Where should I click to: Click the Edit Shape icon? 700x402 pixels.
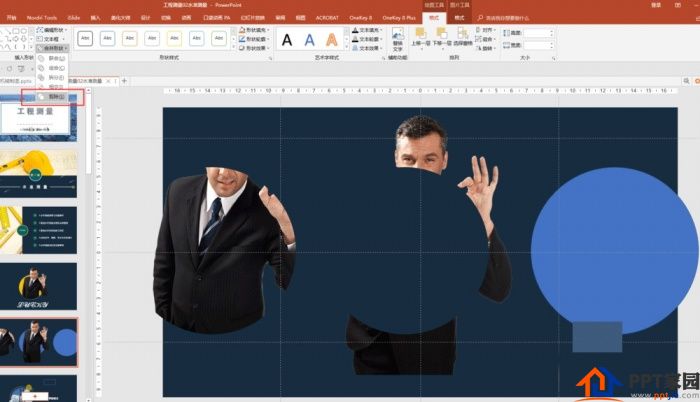[52, 29]
